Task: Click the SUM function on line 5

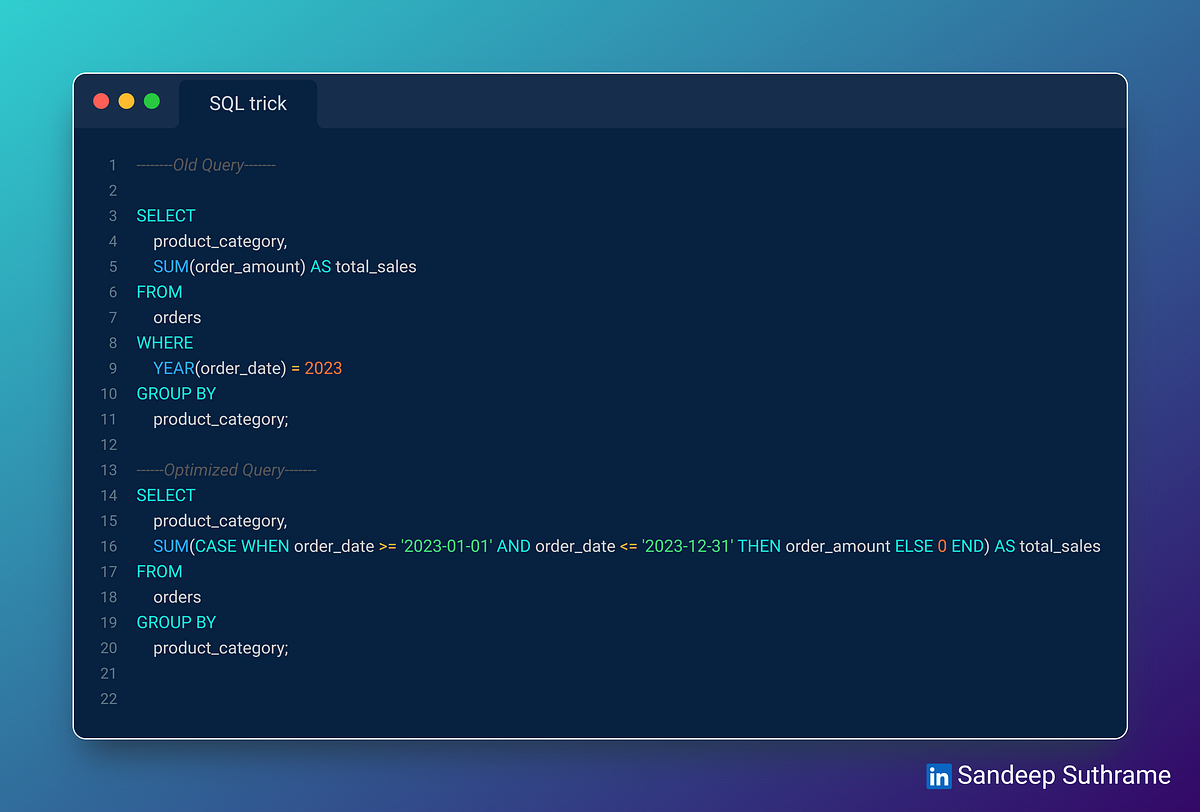Action: coord(170,266)
